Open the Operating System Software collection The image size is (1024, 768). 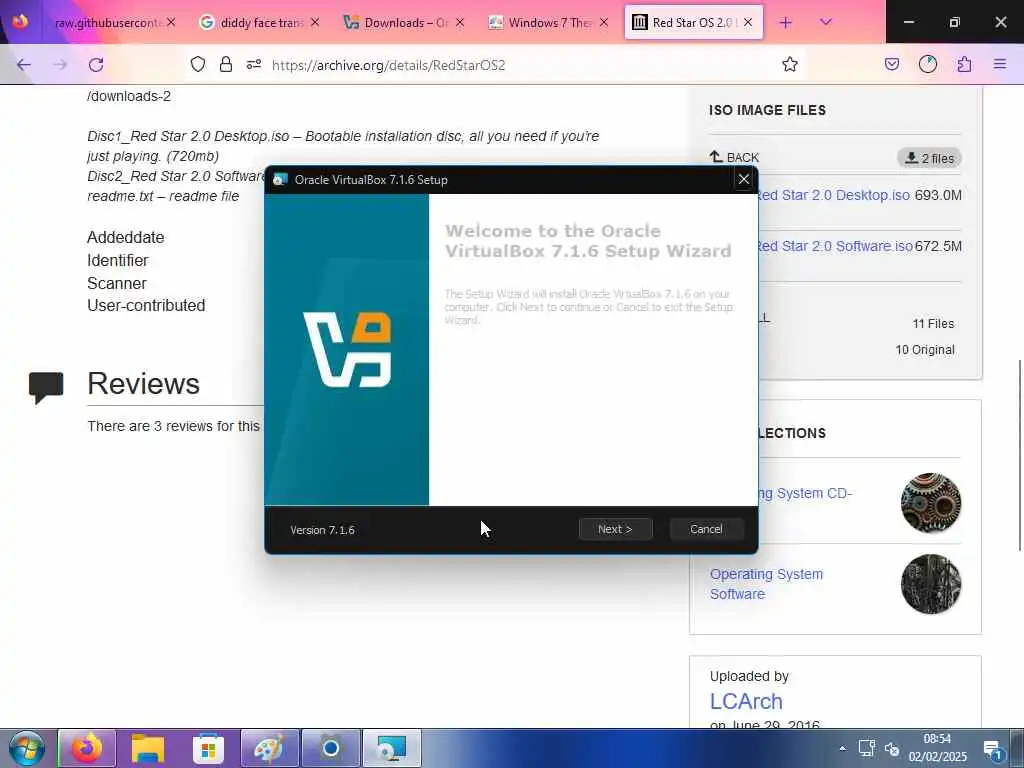click(766, 584)
